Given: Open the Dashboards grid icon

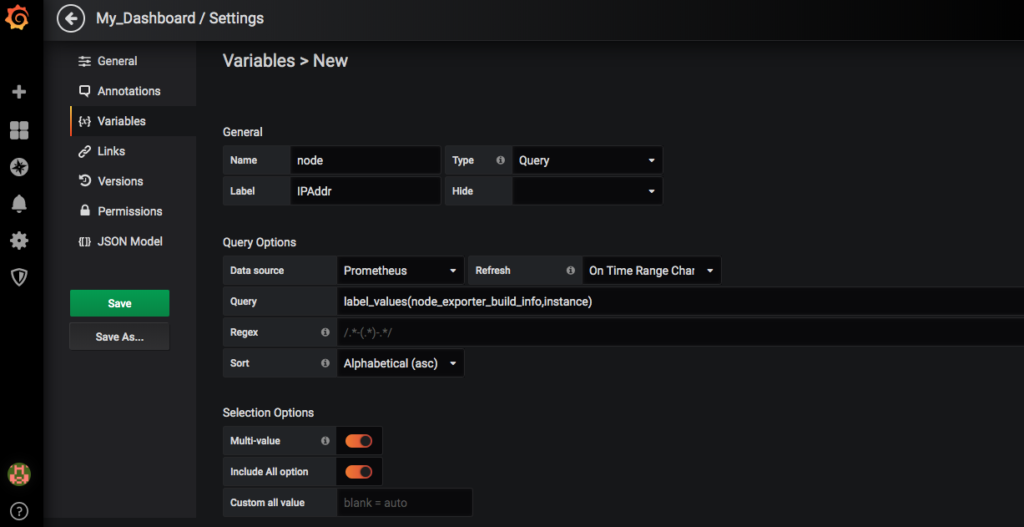Looking at the screenshot, I should tap(19, 130).
